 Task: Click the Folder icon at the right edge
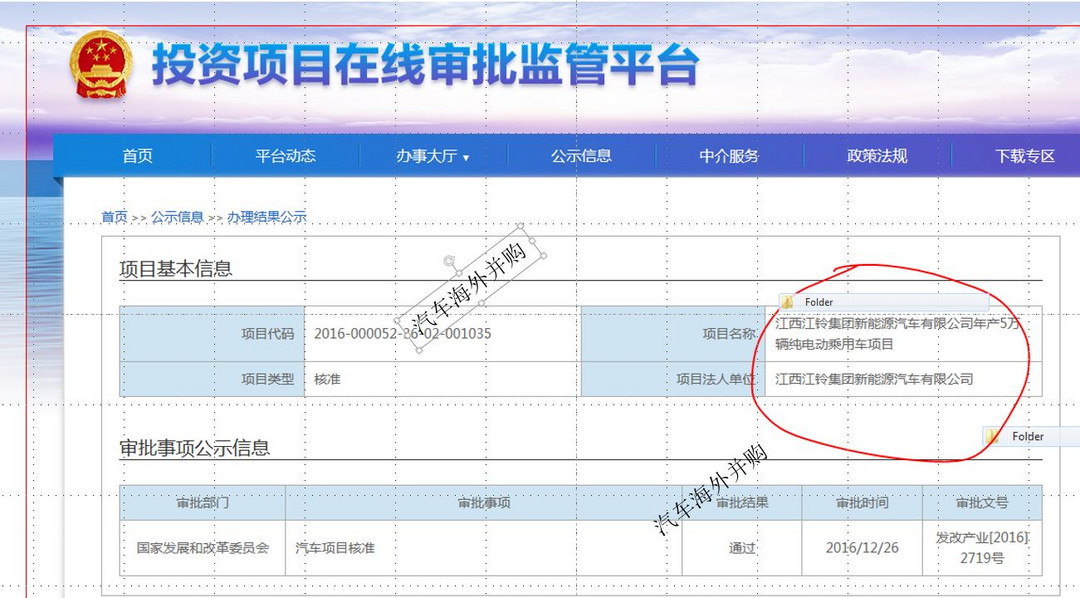click(x=993, y=436)
